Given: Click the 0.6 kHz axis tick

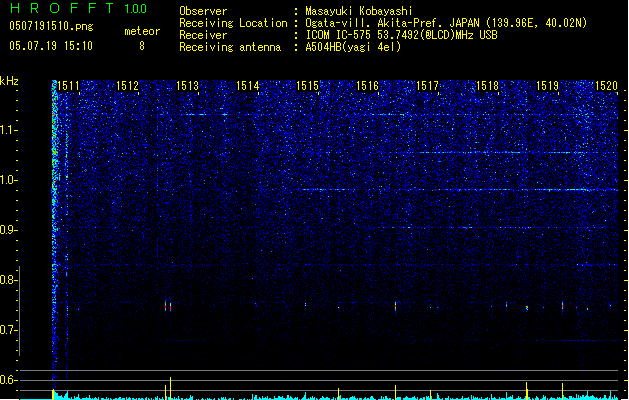Looking at the screenshot, I should click(x=8, y=380).
